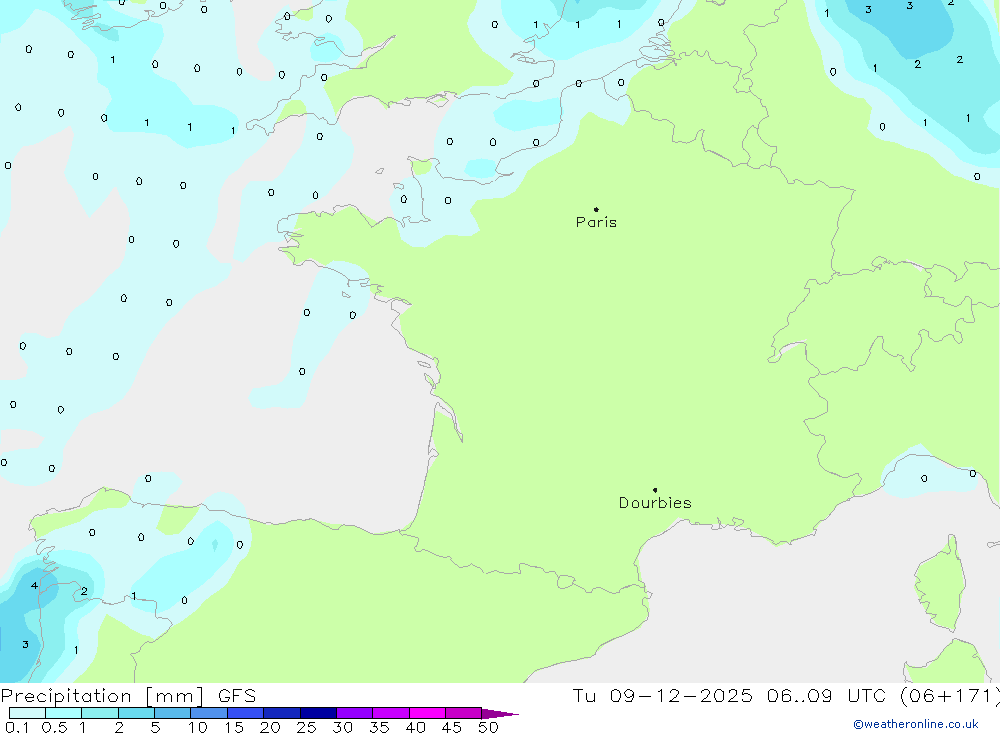
Task: Pick the 30–35 mm purple legend swatch
Action: tap(354, 713)
